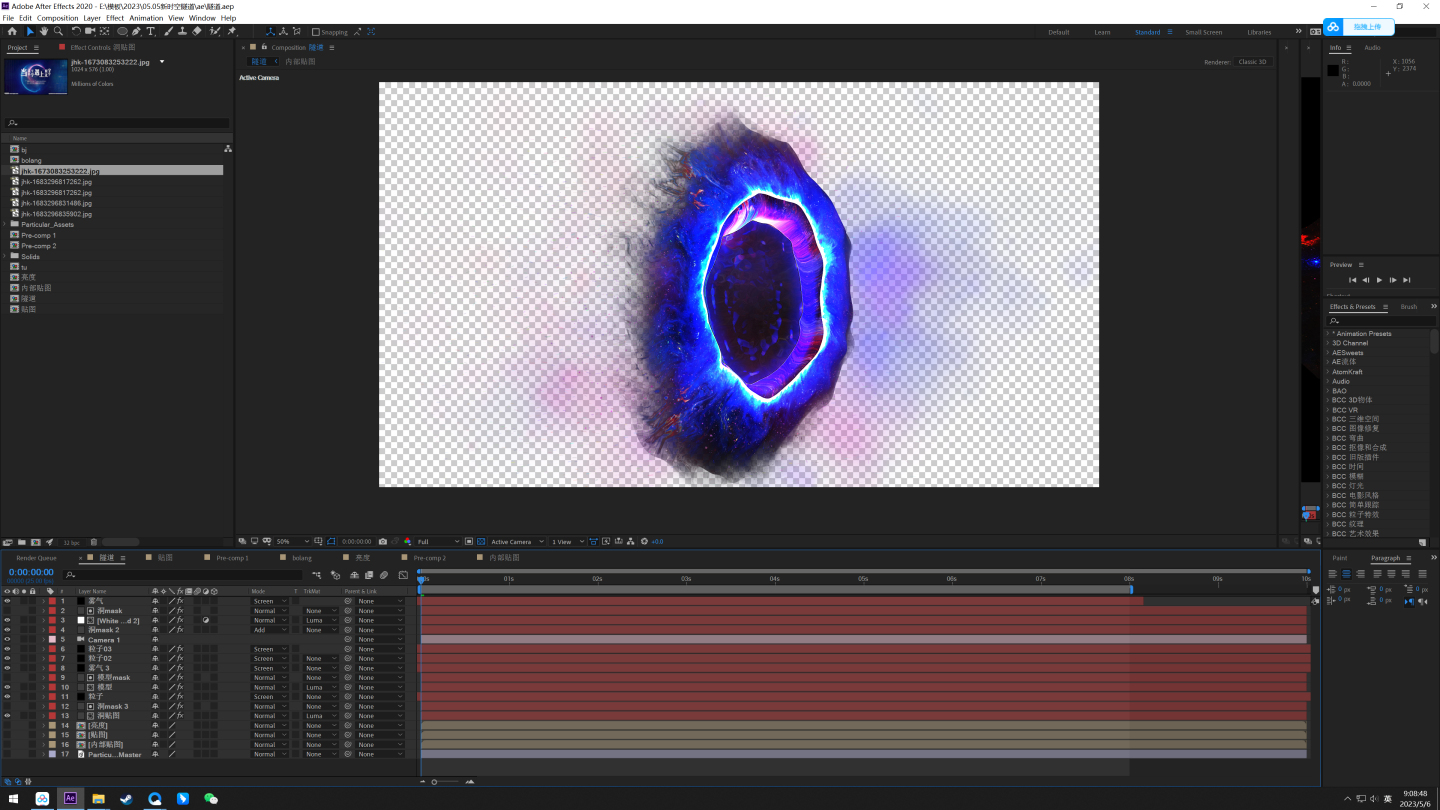Select the Home icon in toolbar
The image size is (1440, 810).
12,31
